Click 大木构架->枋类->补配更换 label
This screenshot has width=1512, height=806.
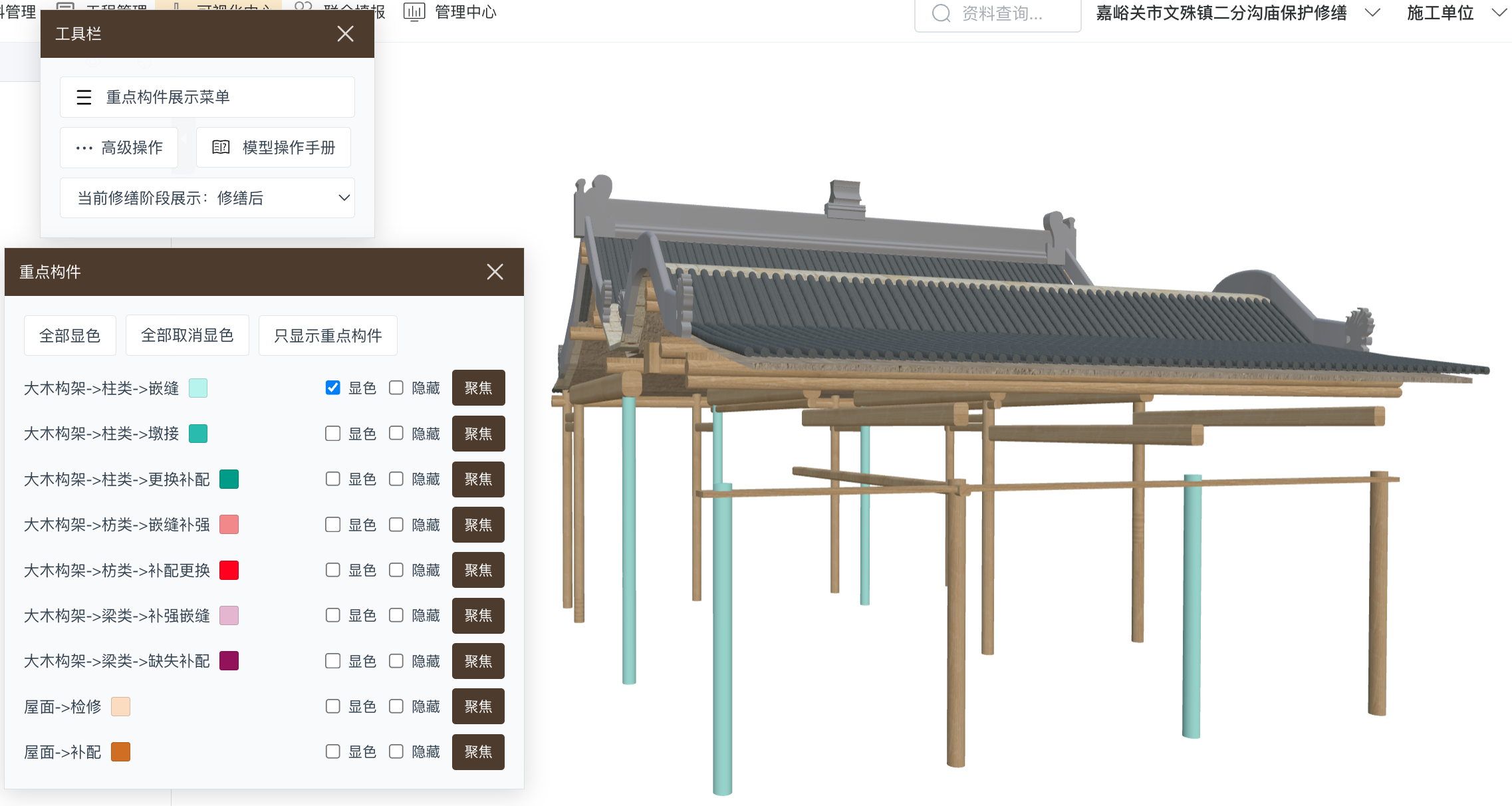(117, 570)
